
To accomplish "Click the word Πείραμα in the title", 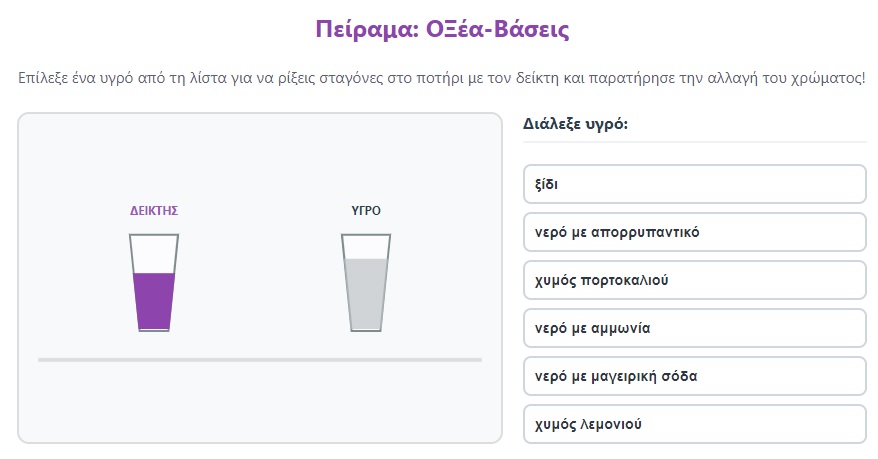I will click(x=367, y=29).
